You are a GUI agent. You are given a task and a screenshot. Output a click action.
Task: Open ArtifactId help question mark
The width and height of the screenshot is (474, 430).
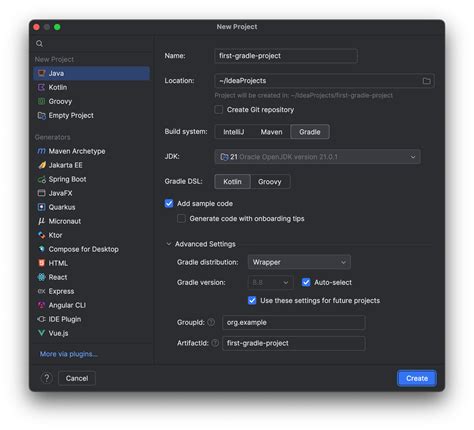[x=215, y=343]
